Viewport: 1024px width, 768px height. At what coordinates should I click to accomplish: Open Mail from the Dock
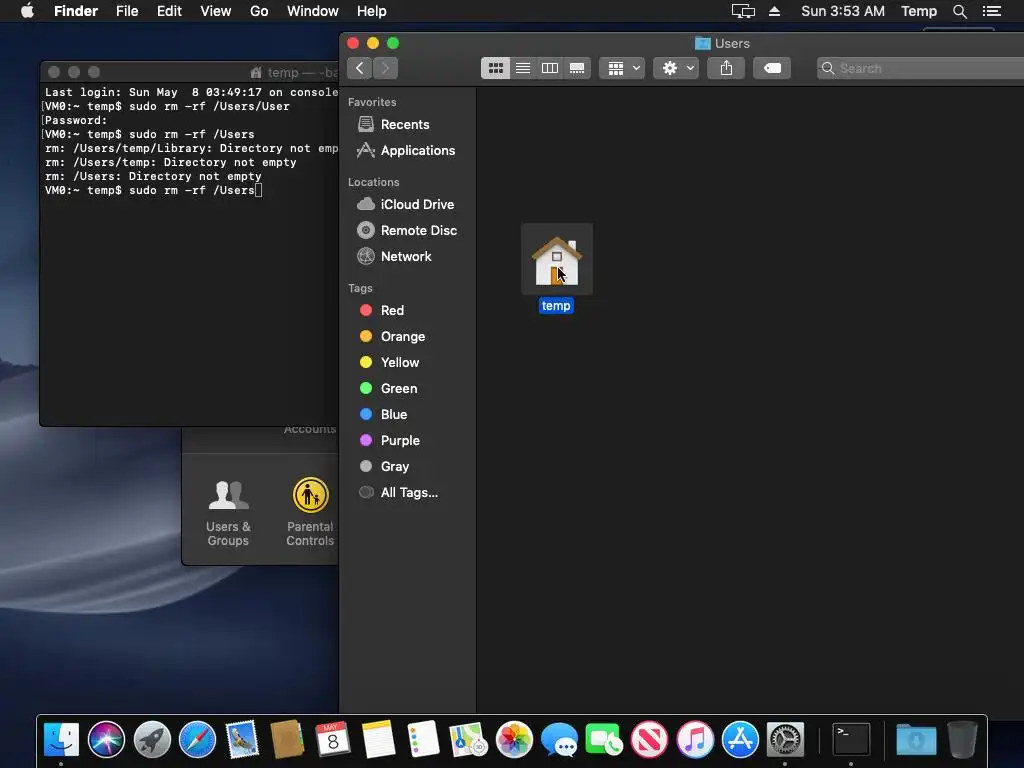pos(242,740)
